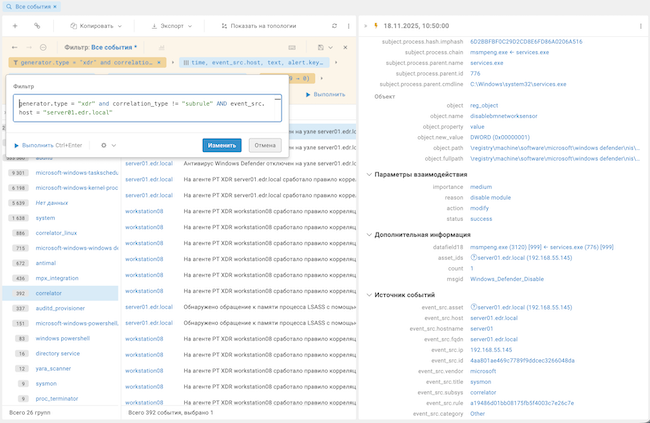Refresh the events list
Viewport: 650px width, 423px height.
pyautogui.click(x=335, y=26)
